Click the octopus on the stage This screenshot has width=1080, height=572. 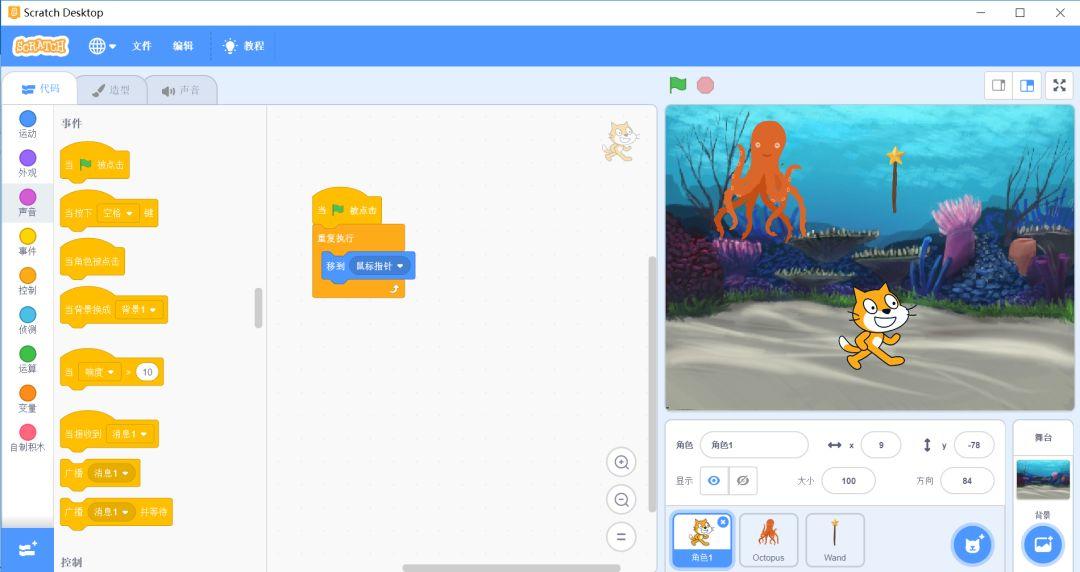point(760,179)
